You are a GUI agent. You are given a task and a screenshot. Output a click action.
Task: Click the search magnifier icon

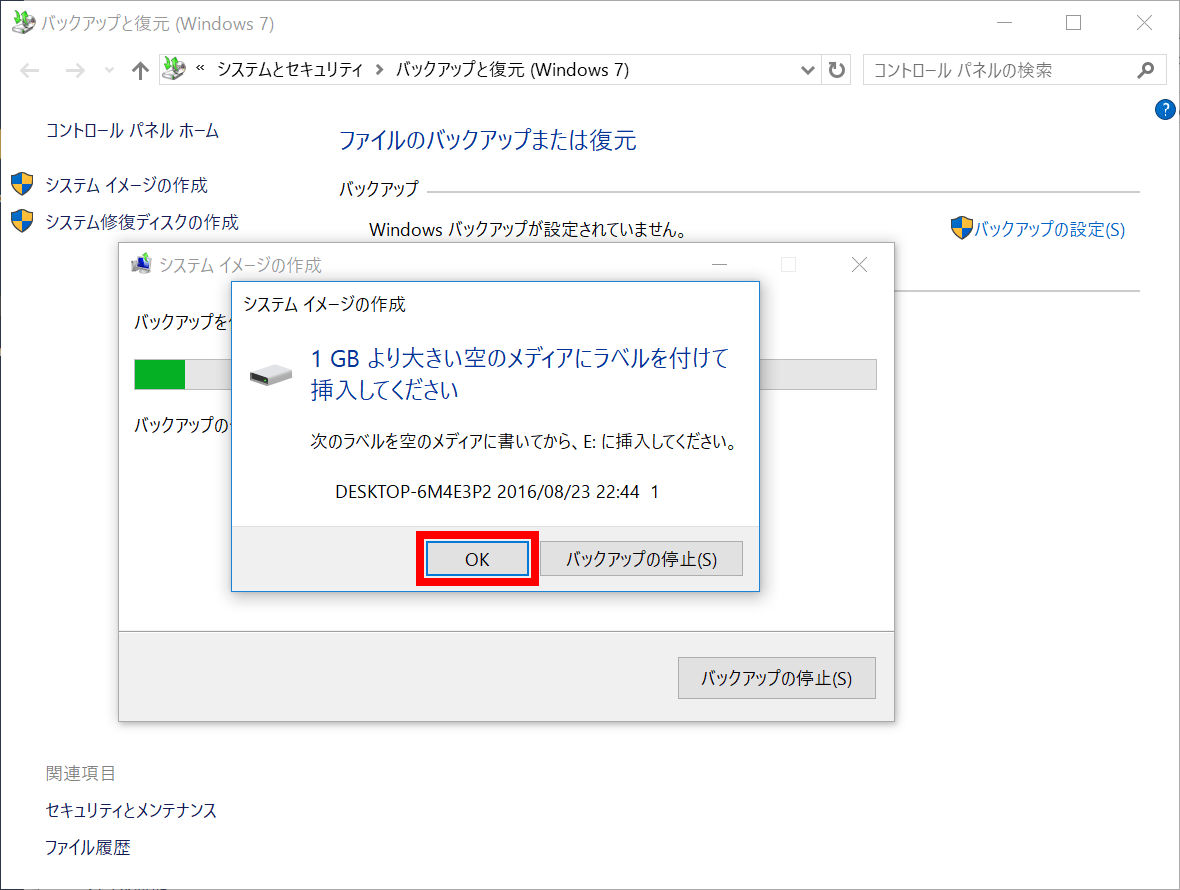tap(1145, 70)
